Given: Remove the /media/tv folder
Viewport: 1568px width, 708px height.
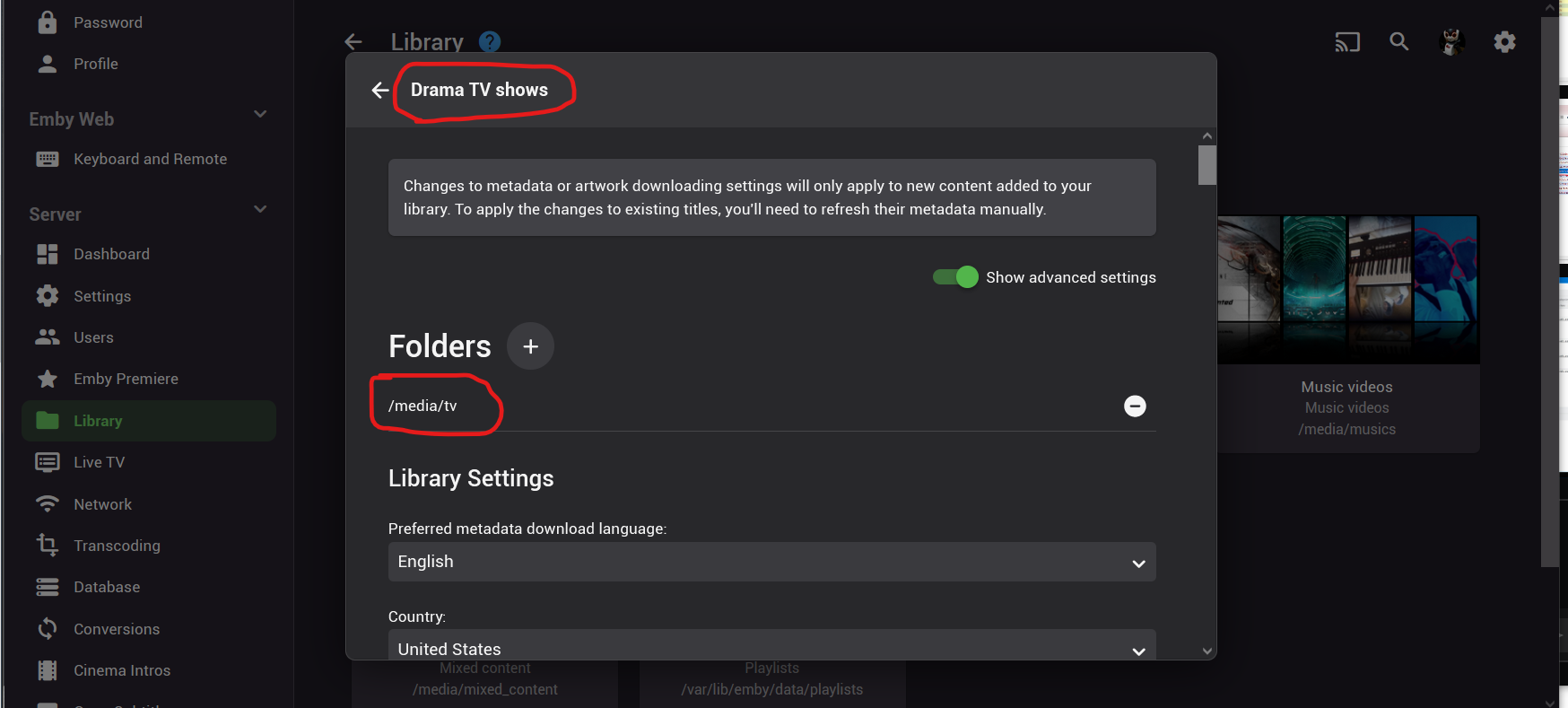Looking at the screenshot, I should coord(1135,406).
